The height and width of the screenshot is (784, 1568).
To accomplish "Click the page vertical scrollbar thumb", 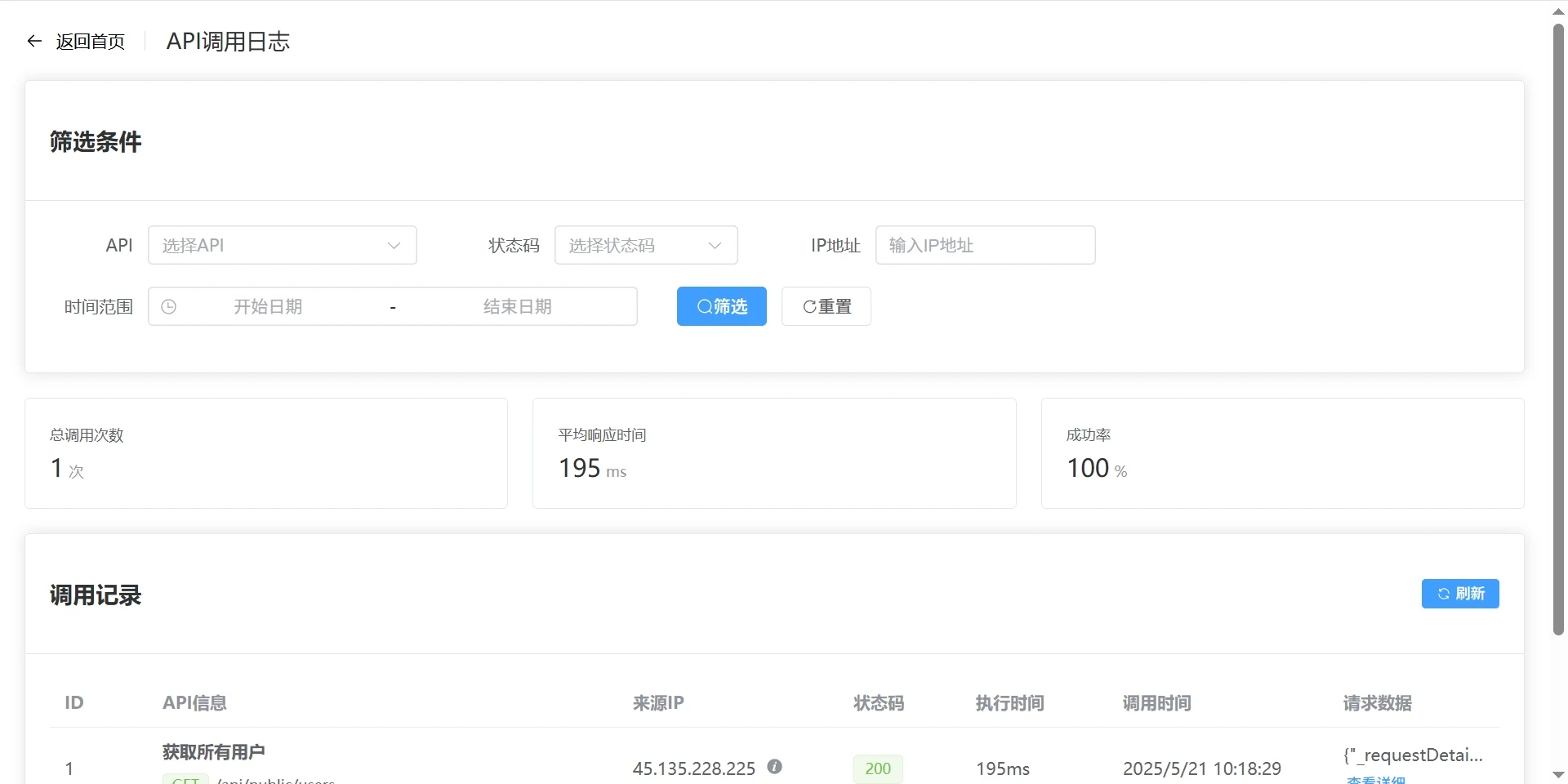I will pyautogui.click(x=1558, y=330).
